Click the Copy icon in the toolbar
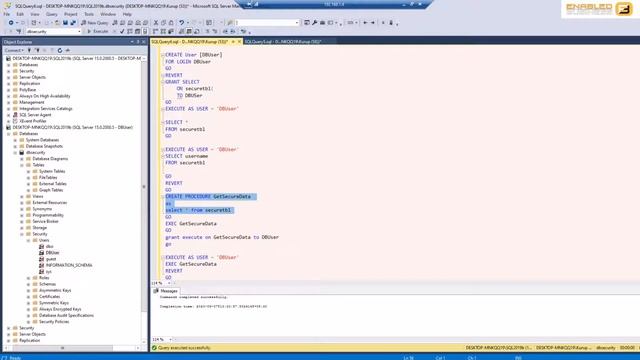This screenshot has width=640, height=360. tap(163, 23)
